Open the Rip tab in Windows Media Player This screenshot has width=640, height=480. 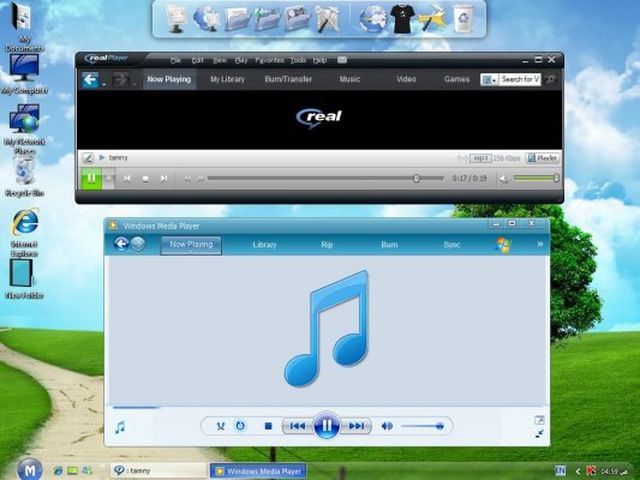(327, 244)
